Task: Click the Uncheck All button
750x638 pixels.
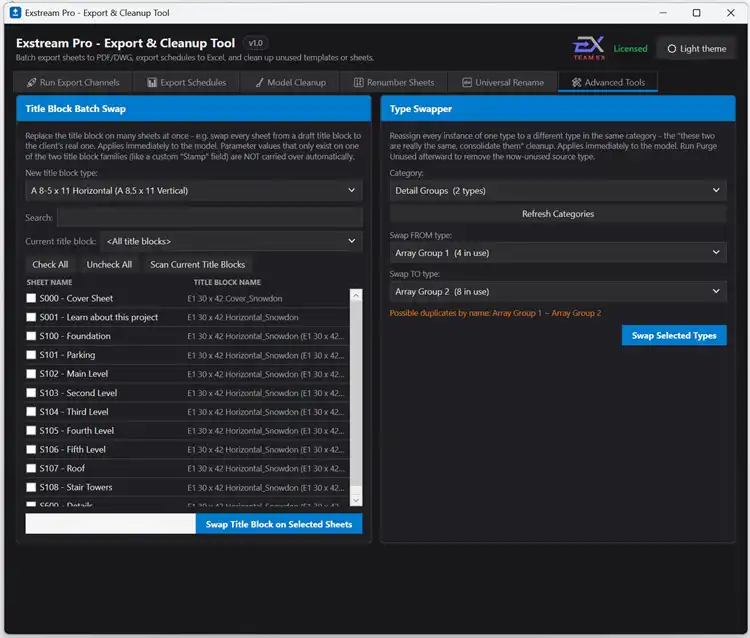Action: (109, 264)
